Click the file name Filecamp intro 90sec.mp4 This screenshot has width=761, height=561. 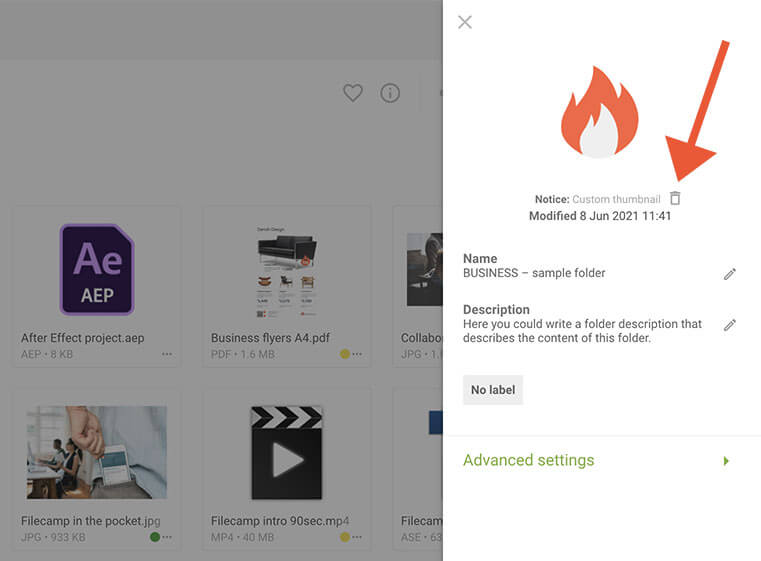pos(280,521)
